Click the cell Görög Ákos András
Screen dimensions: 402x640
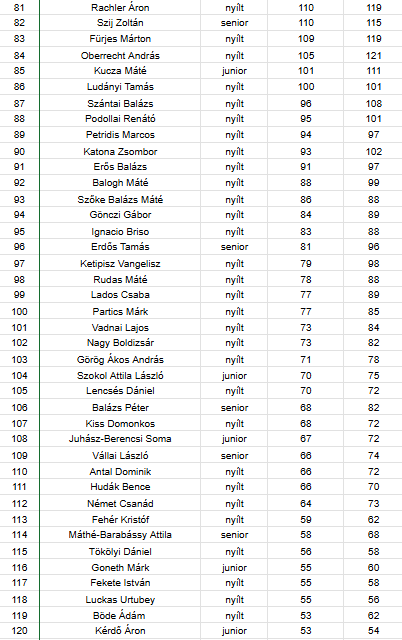[120, 360]
